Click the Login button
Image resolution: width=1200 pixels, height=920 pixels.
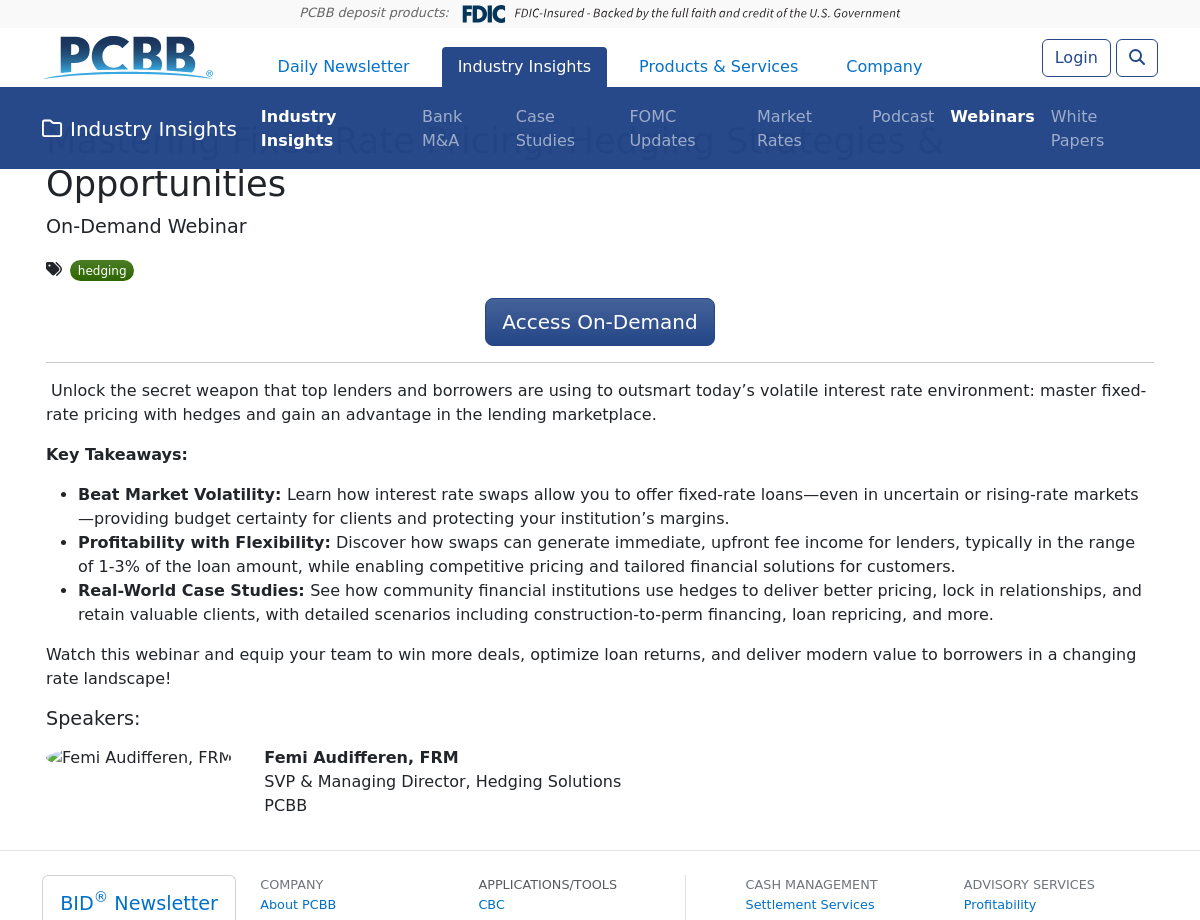tap(1076, 58)
